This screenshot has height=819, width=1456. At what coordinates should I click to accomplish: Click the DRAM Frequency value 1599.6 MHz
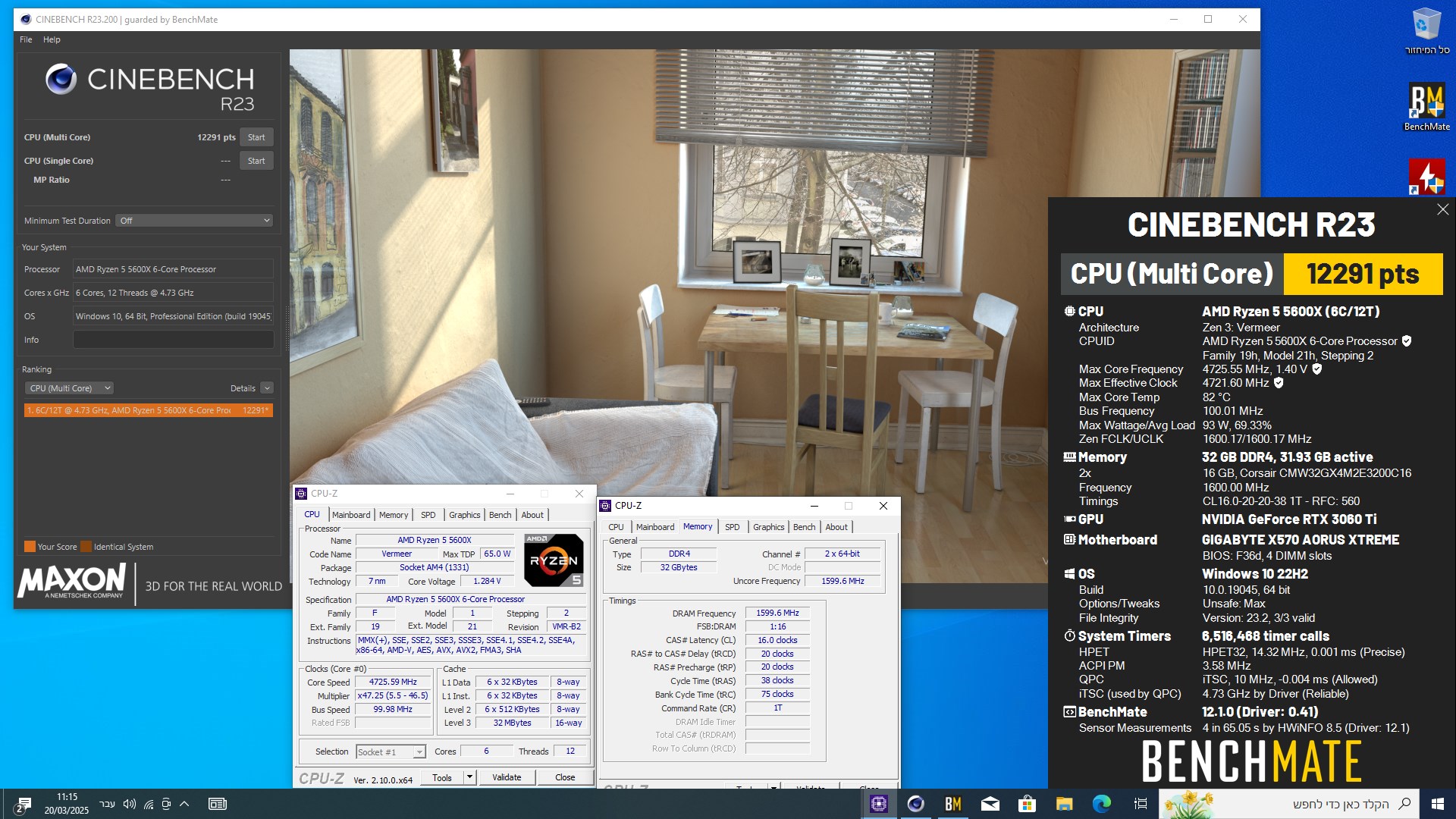point(777,613)
